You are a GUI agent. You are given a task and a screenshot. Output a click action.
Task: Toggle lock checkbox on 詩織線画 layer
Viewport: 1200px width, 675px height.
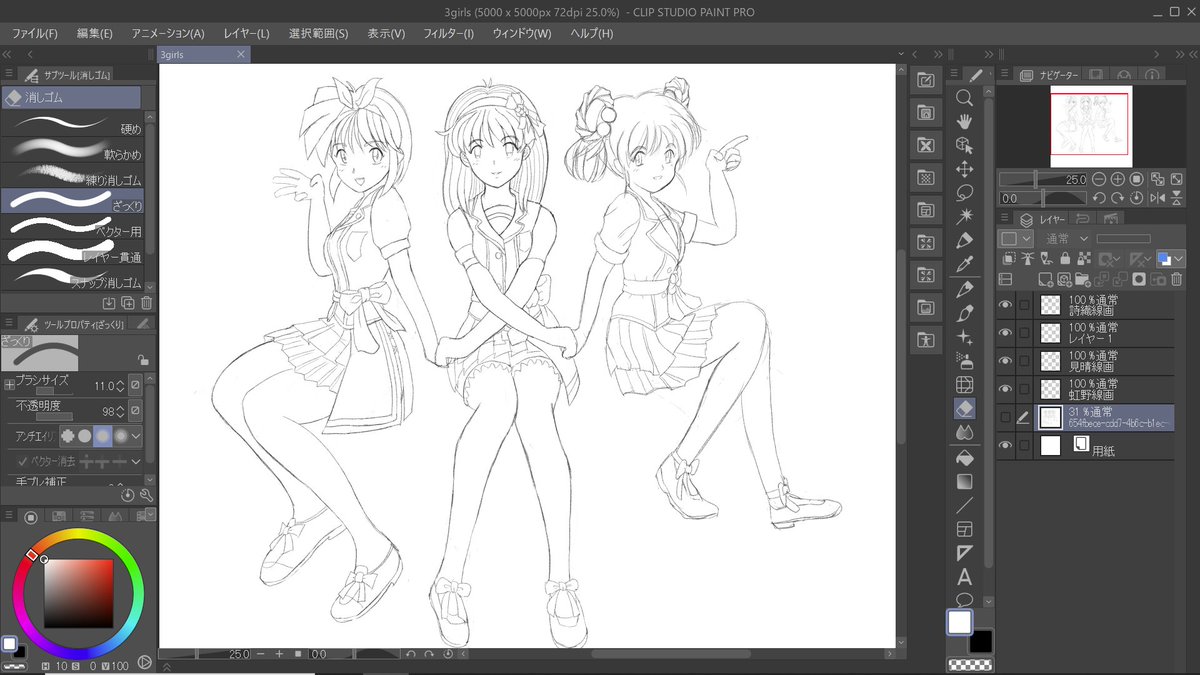click(x=1024, y=305)
